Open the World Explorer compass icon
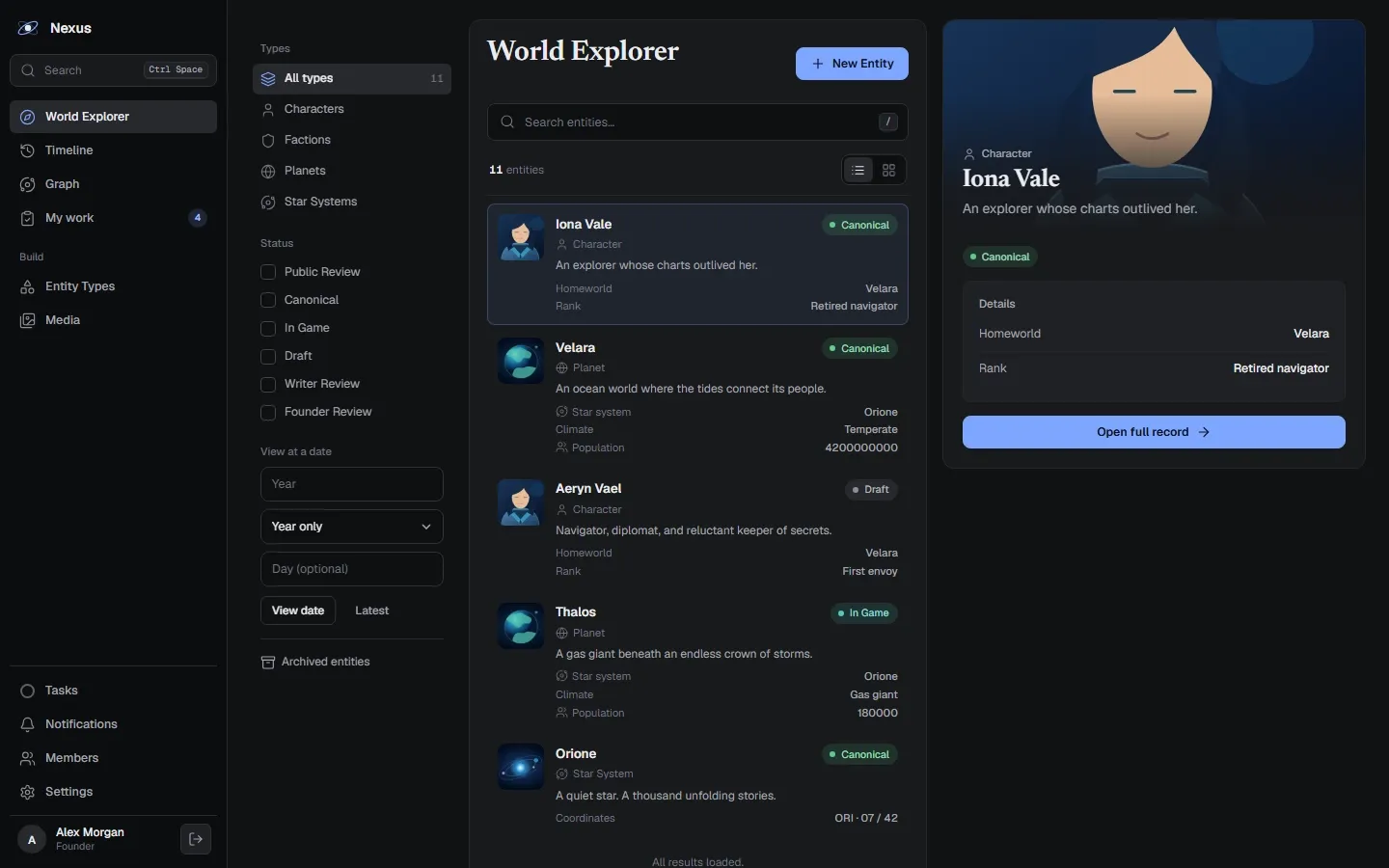Image resolution: width=1389 pixels, height=868 pixels. [27, 117]
